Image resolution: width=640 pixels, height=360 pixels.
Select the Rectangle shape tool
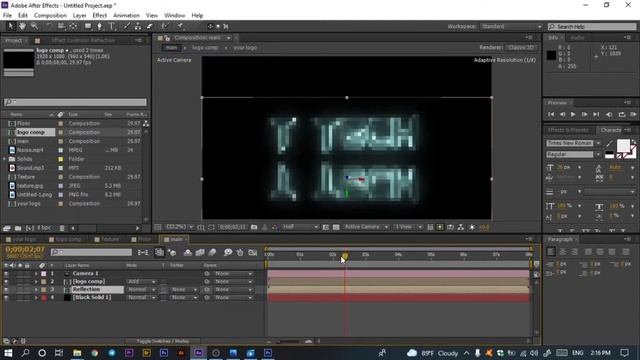click(x=88, y=26)
